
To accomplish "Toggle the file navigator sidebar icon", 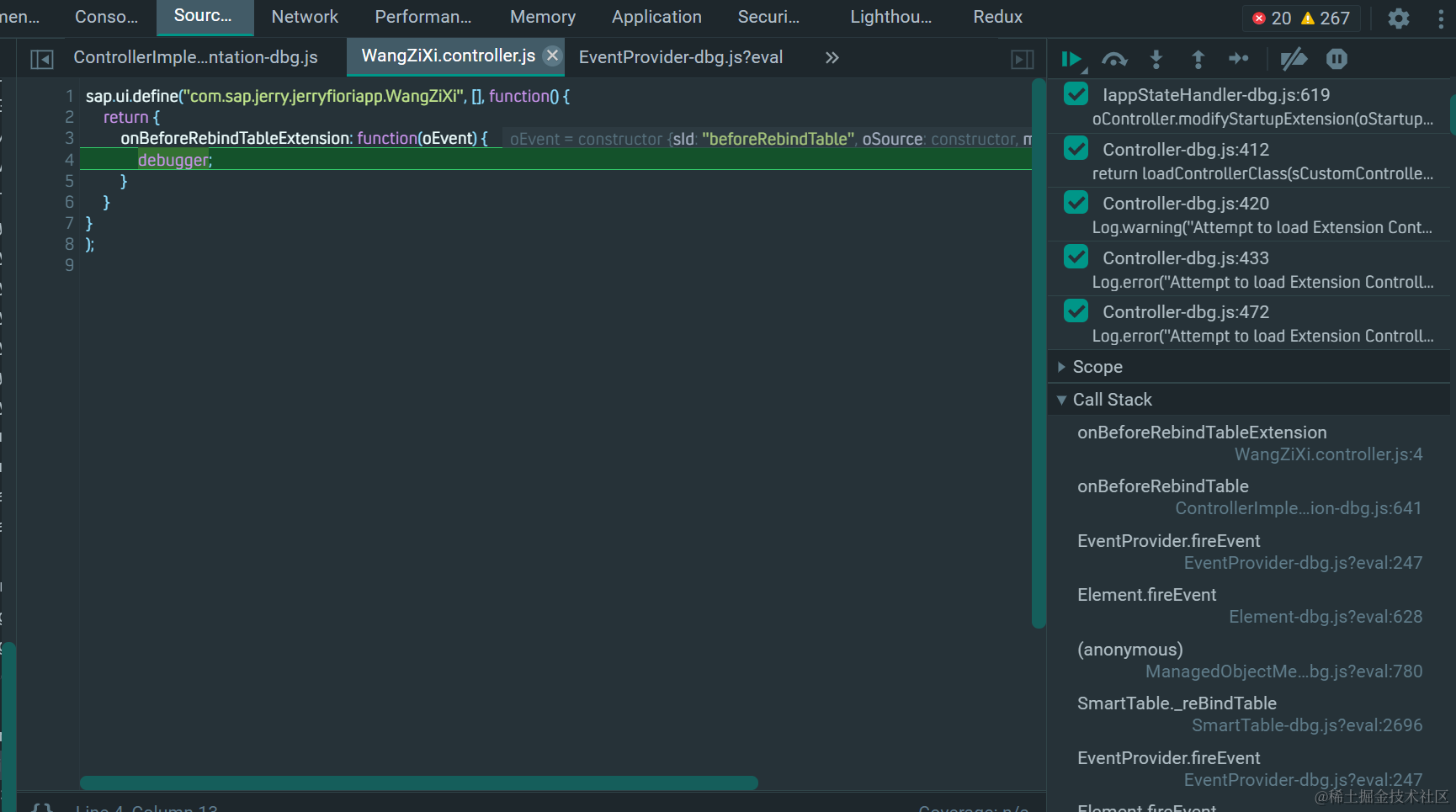I will click(x=42, y=59).
